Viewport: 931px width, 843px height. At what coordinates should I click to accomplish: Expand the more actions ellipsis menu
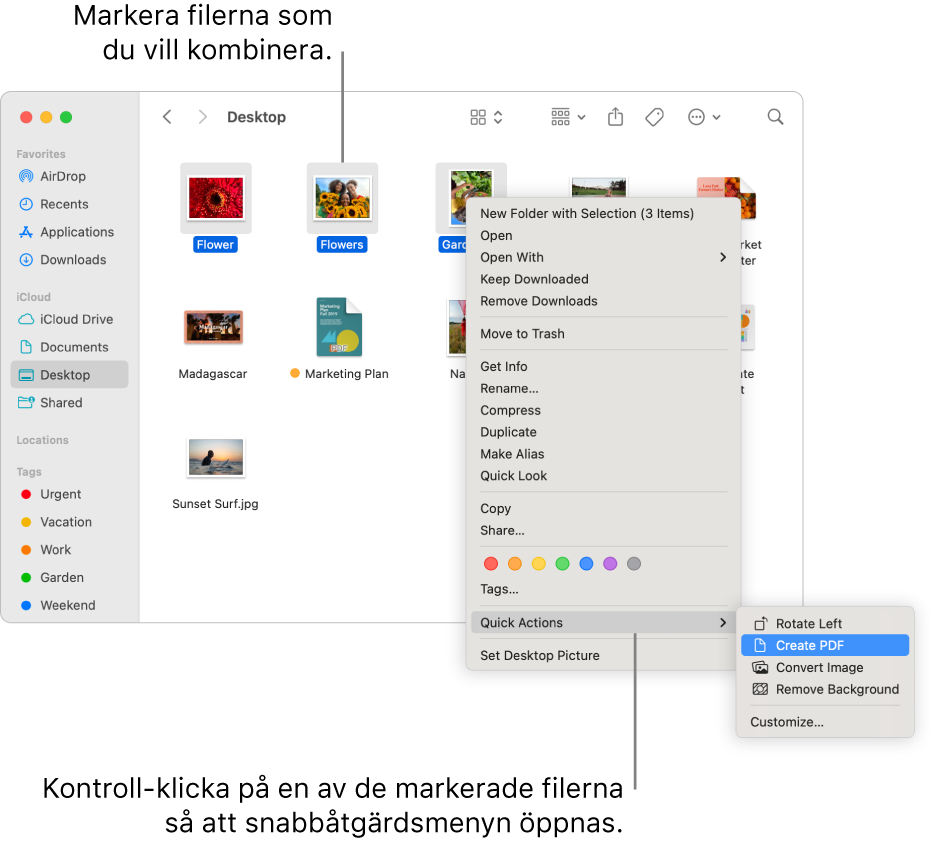pos(704,117)
